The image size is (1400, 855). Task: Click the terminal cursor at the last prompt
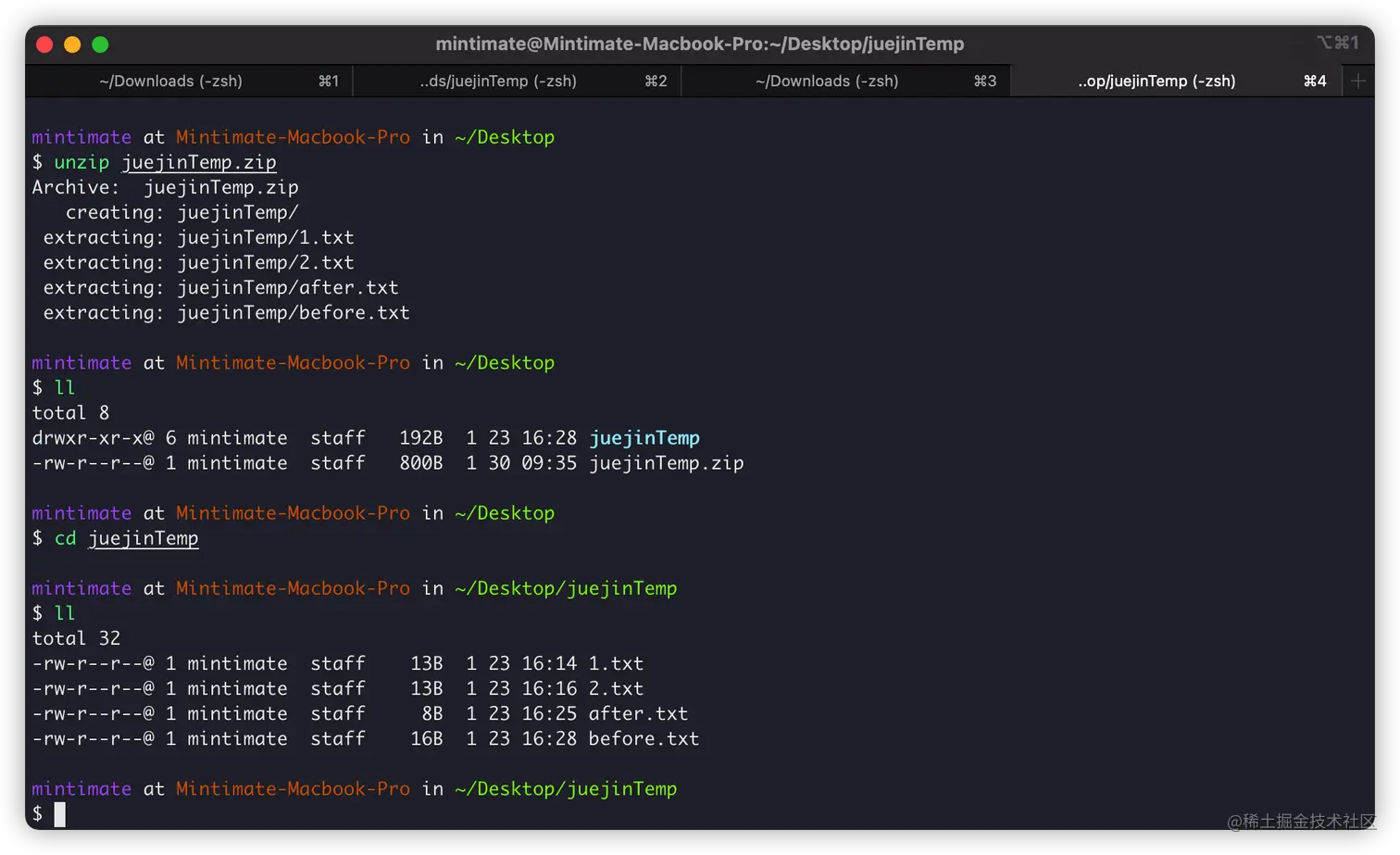(60, 814)
